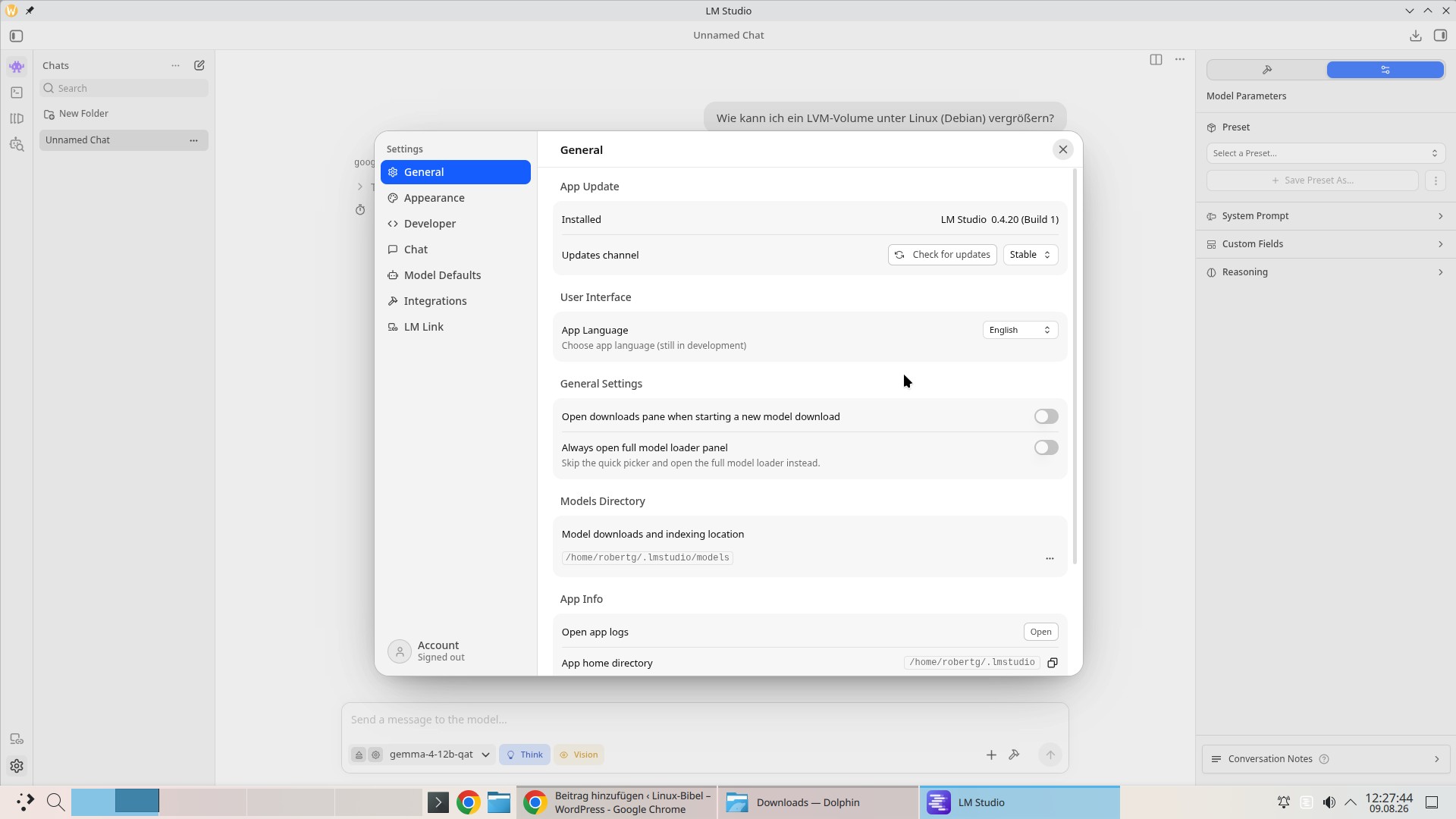
Task: Open Appearance settings
Action: [455, 198]
